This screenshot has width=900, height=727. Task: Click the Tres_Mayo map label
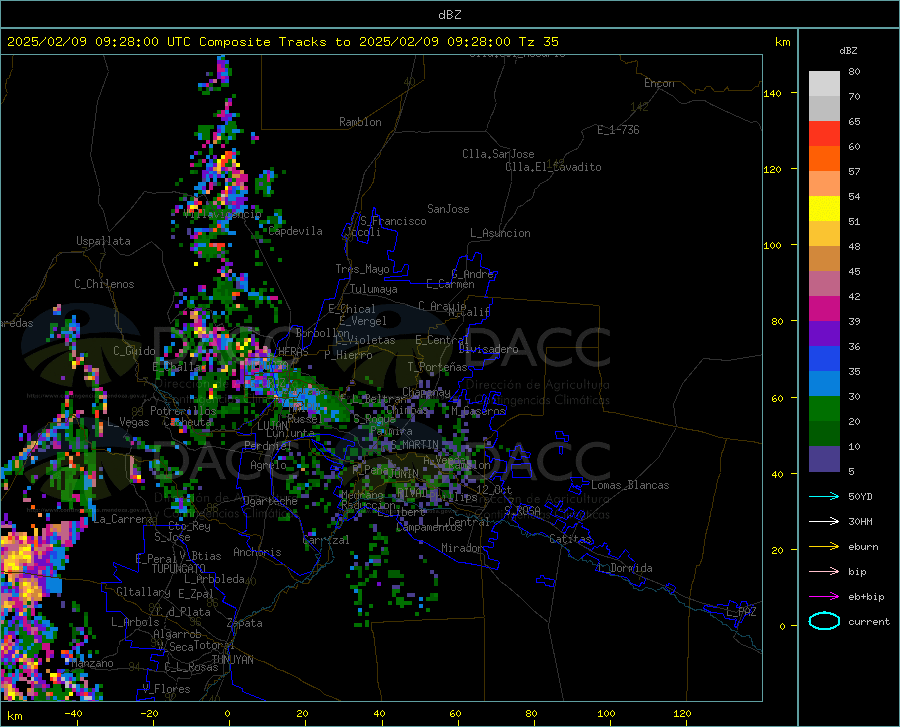362,269
